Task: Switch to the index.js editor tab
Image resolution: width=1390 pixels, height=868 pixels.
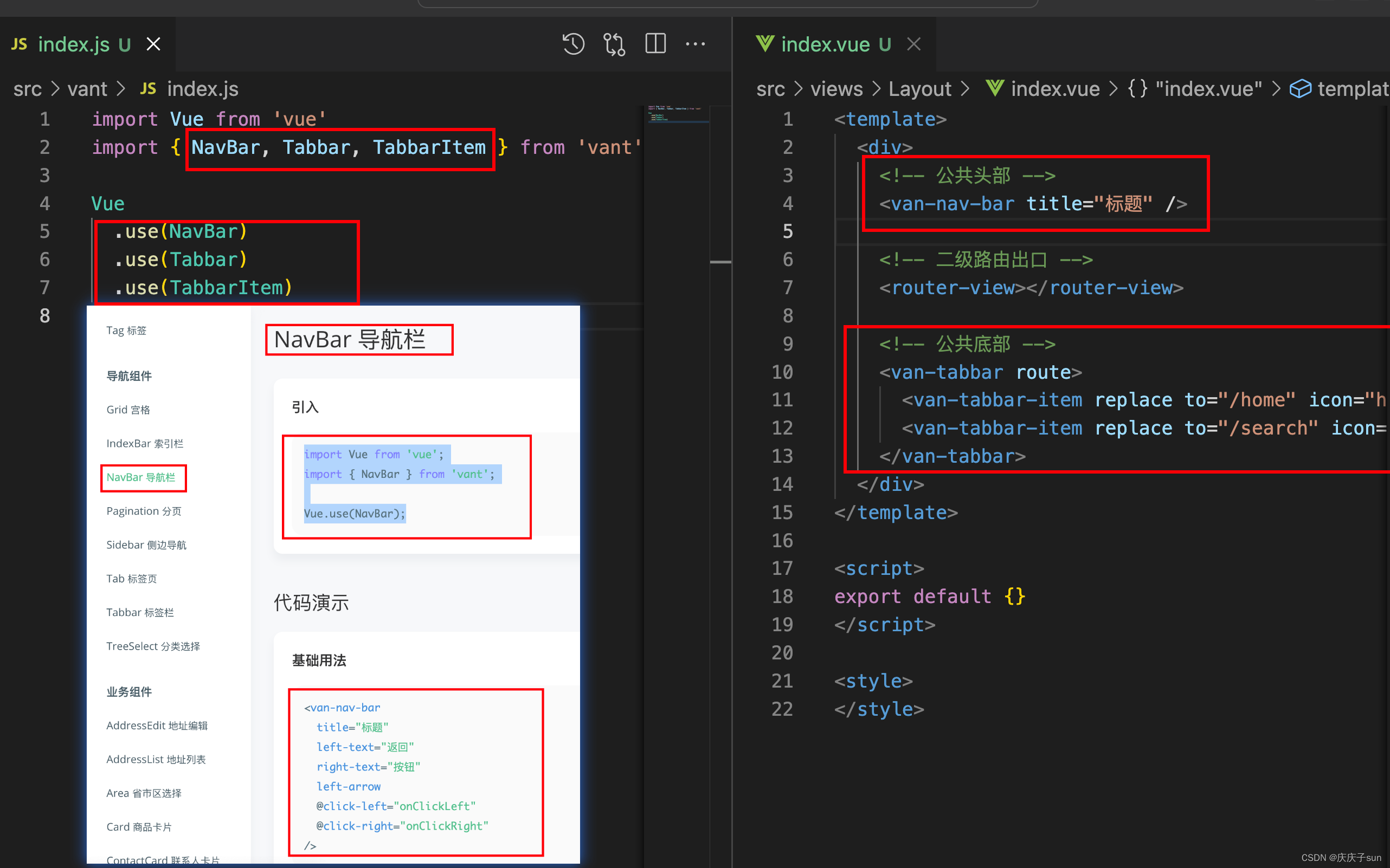Action: coord(74,44)
